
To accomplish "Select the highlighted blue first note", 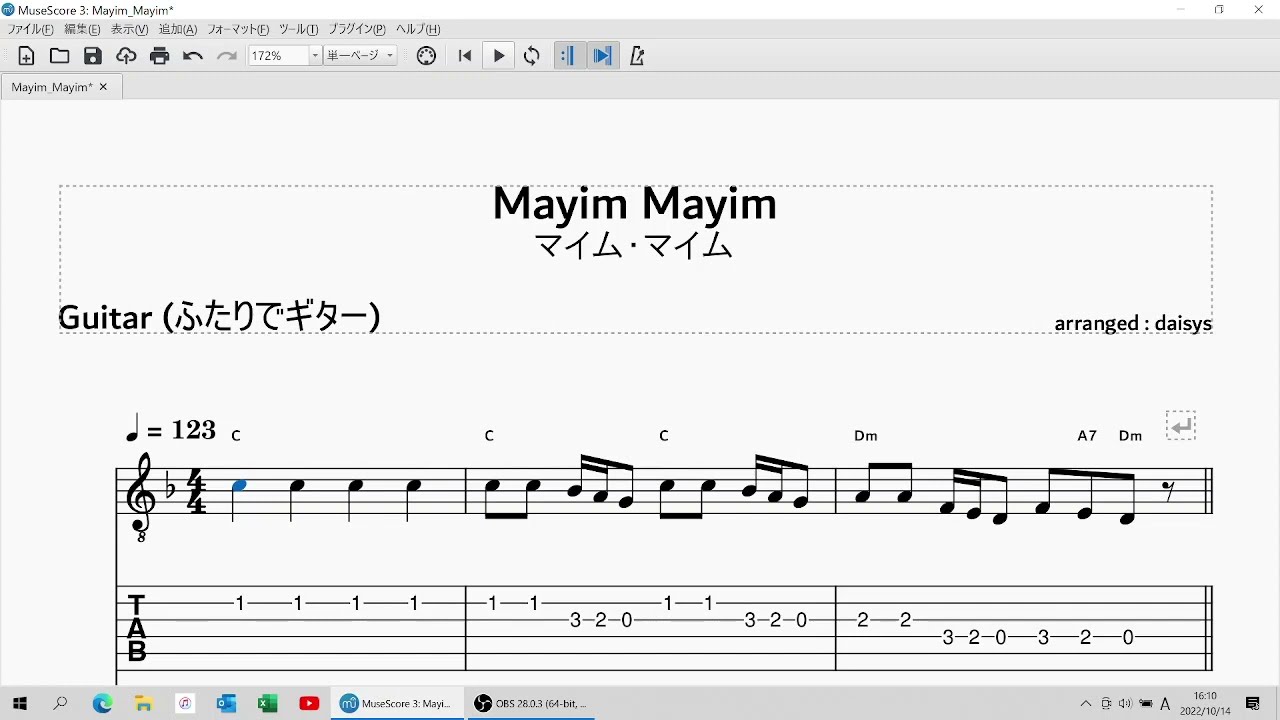I will point(238,486).
